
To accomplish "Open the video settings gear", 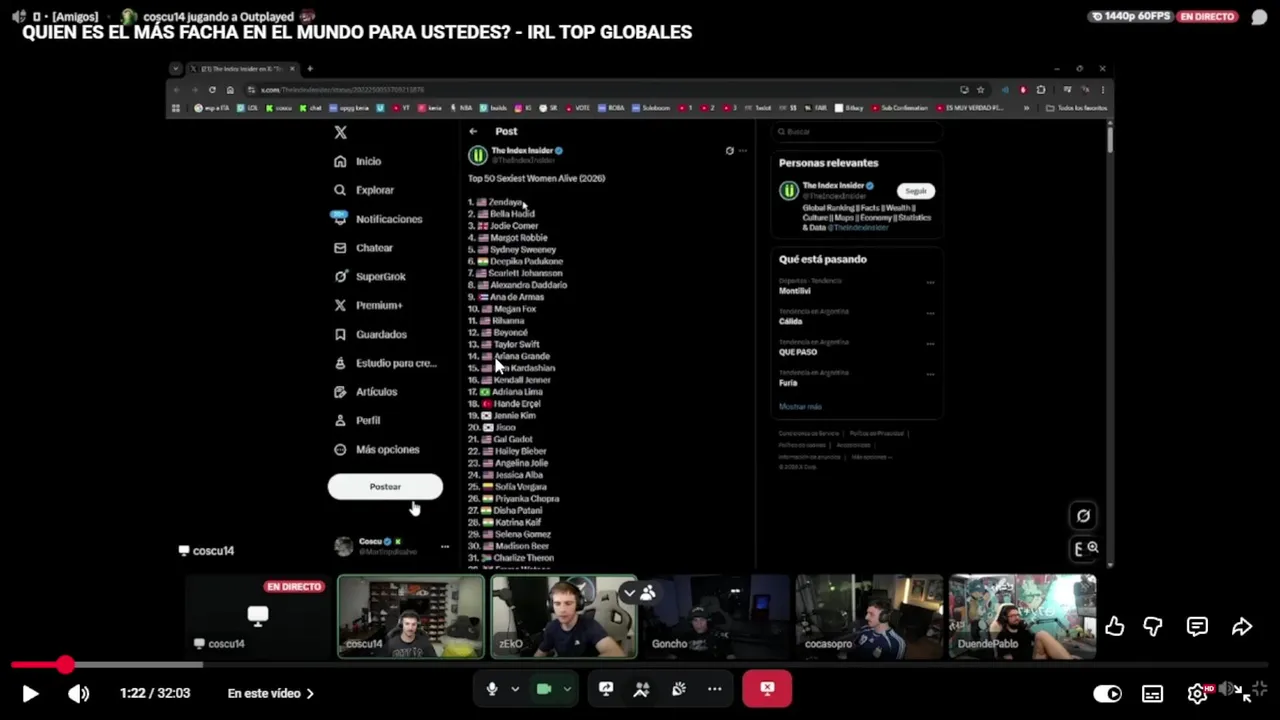I will [1197, 693].
